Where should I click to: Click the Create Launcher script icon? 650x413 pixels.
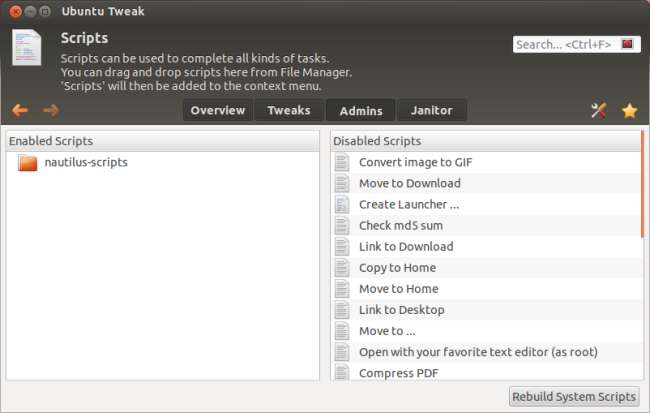[342, 204]
